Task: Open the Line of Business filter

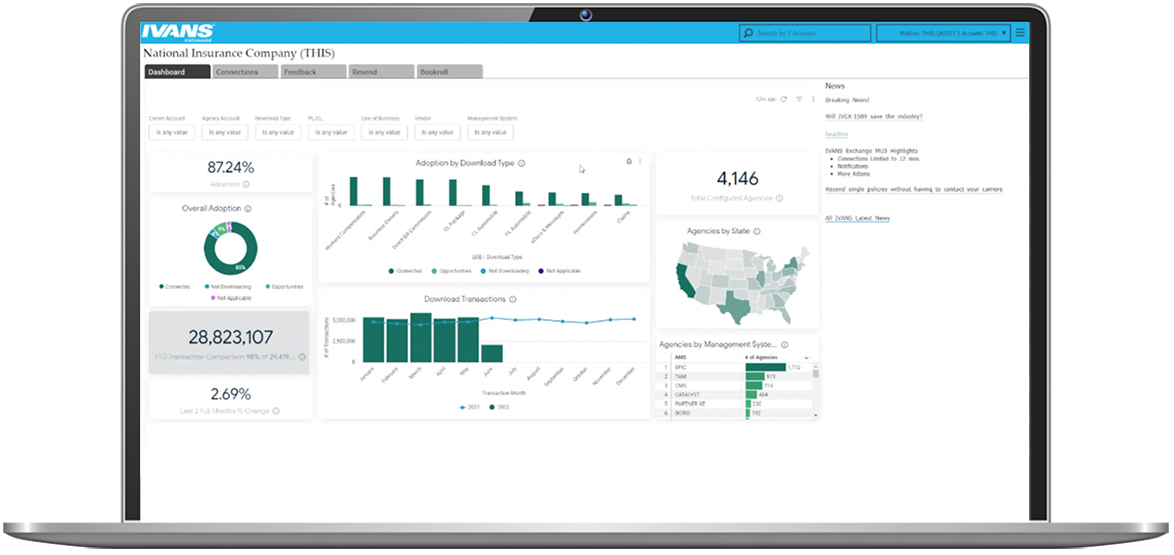Action: 384,132
